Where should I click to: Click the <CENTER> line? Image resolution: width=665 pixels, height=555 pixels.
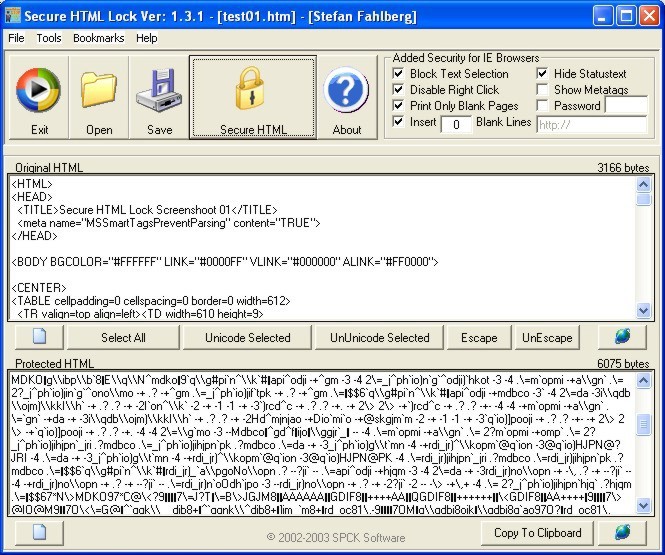pyautogui.click(x=39, y=288)
